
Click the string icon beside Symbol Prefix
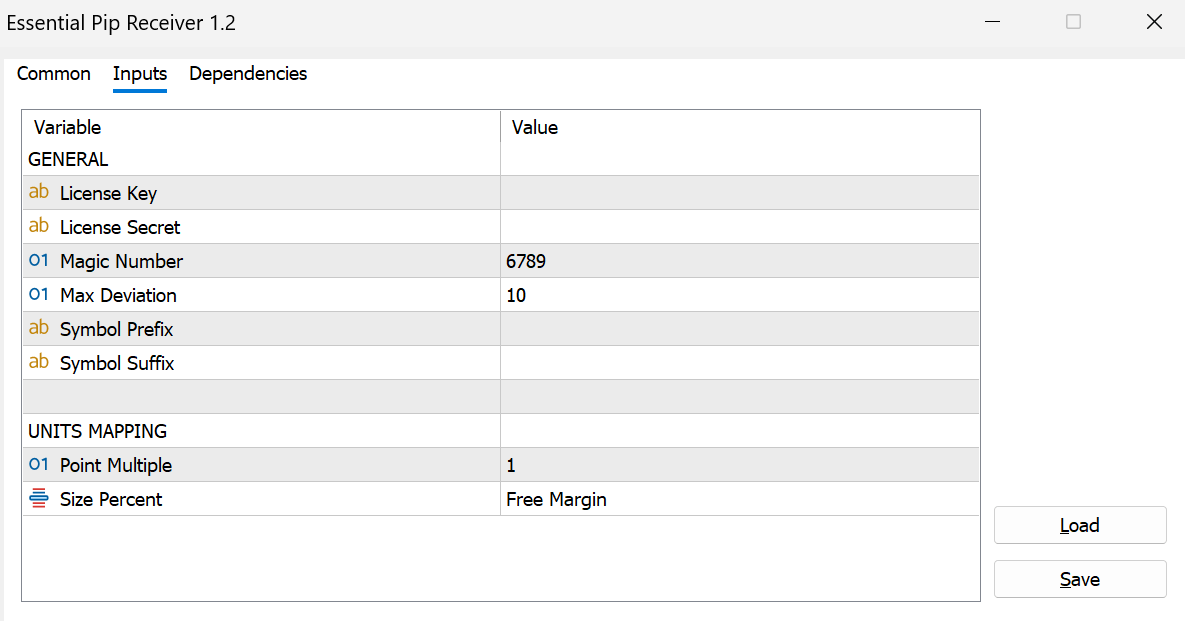click(x=39, y=328)
